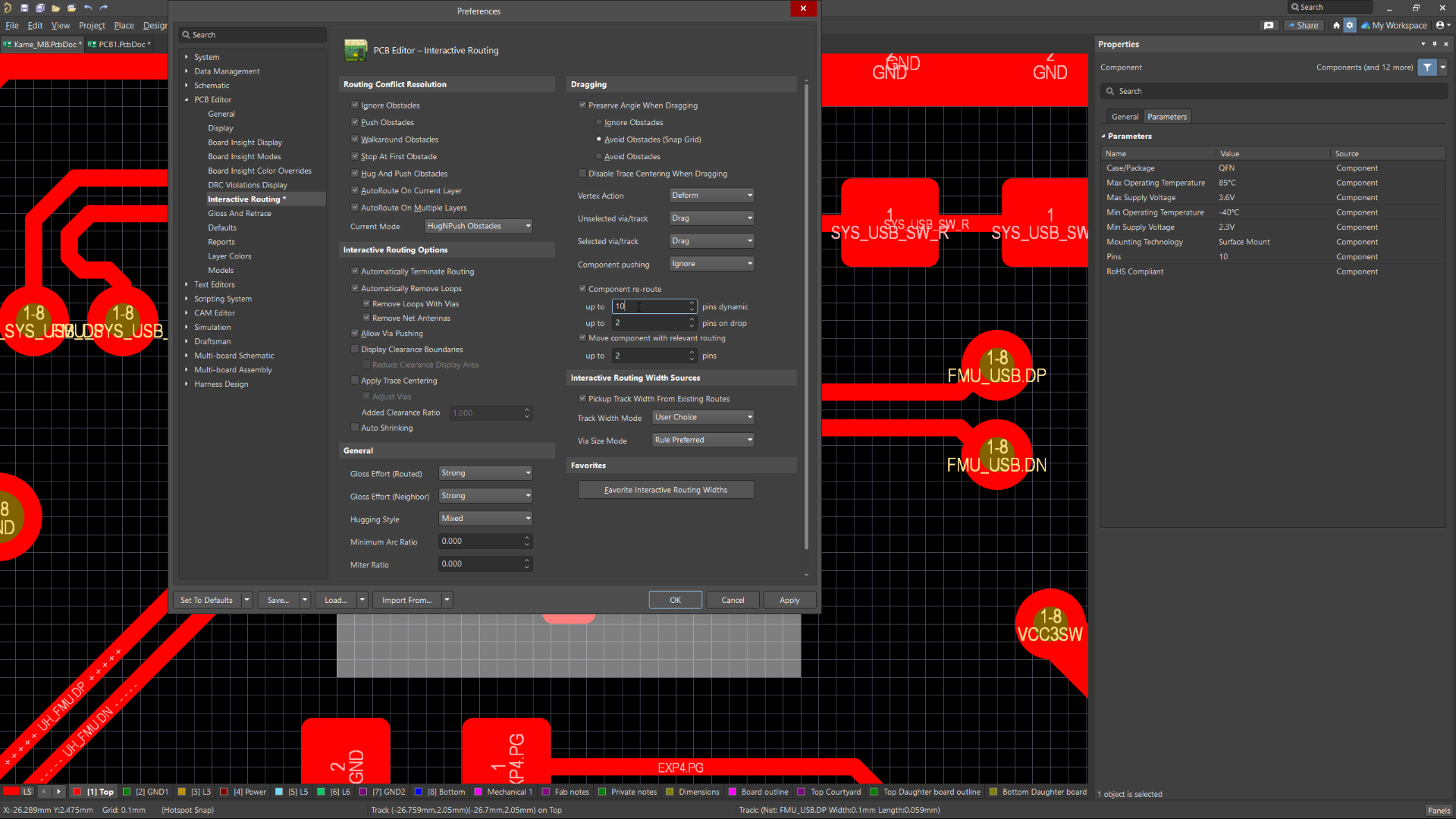
Task: Click Favorite Interactive Routing Widths button
Action: pos(665,489)
